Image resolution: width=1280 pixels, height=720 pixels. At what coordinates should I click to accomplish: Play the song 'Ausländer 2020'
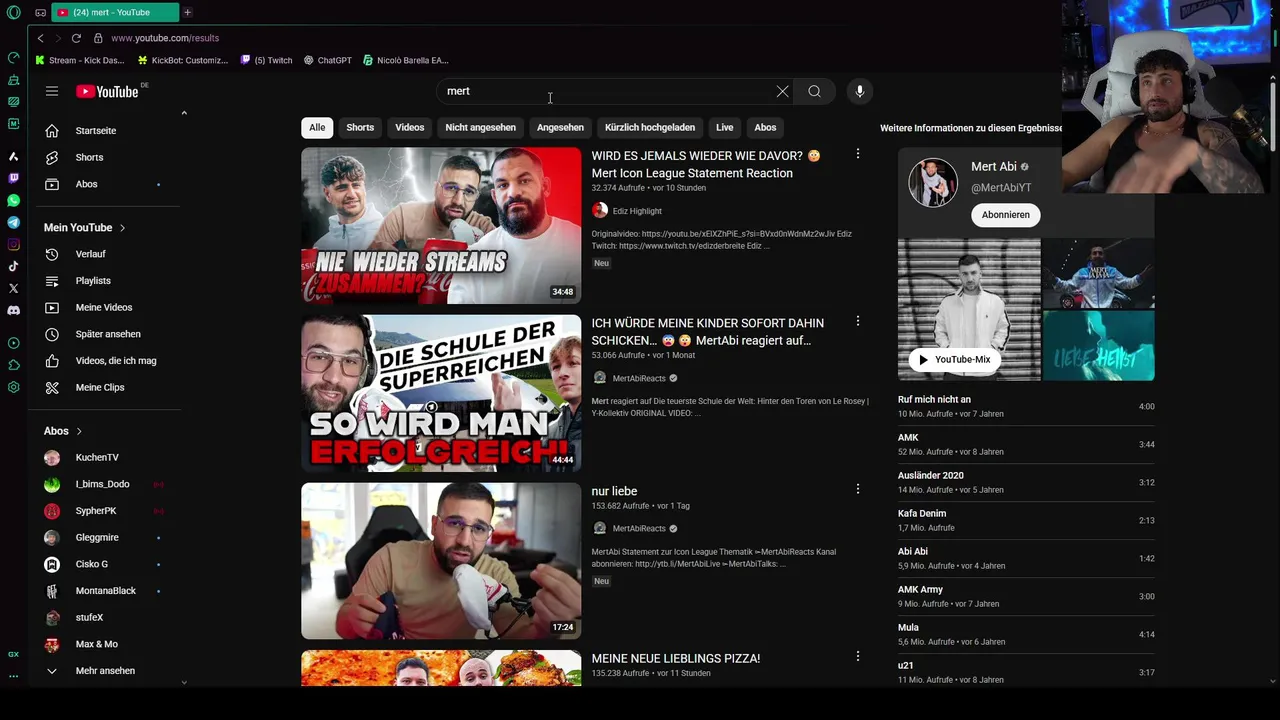(1026, 482)
